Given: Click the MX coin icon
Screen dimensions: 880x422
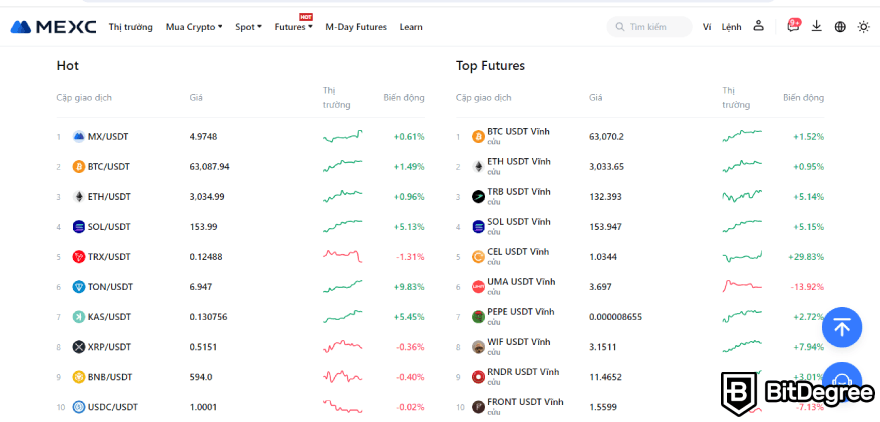Looking at the screenshot, I should pyautogui.click(x=79, y=136).
